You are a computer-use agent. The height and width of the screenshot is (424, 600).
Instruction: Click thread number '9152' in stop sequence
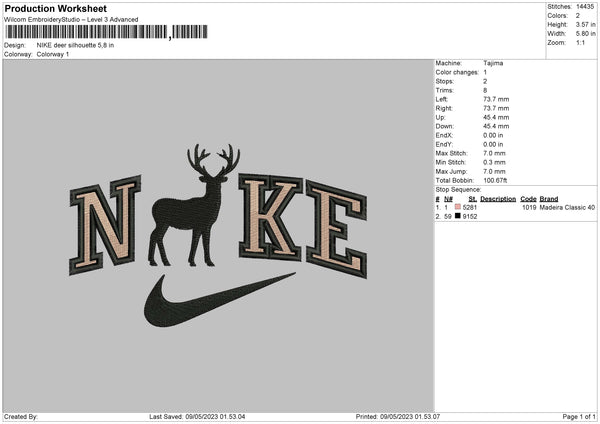[470, 217]
